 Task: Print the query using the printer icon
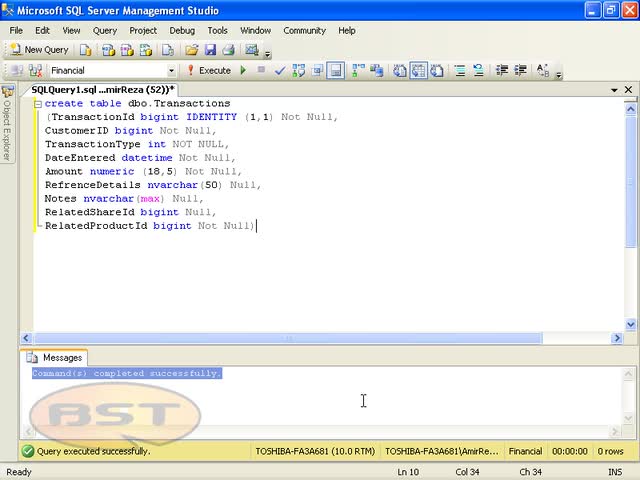pos(229,50)
